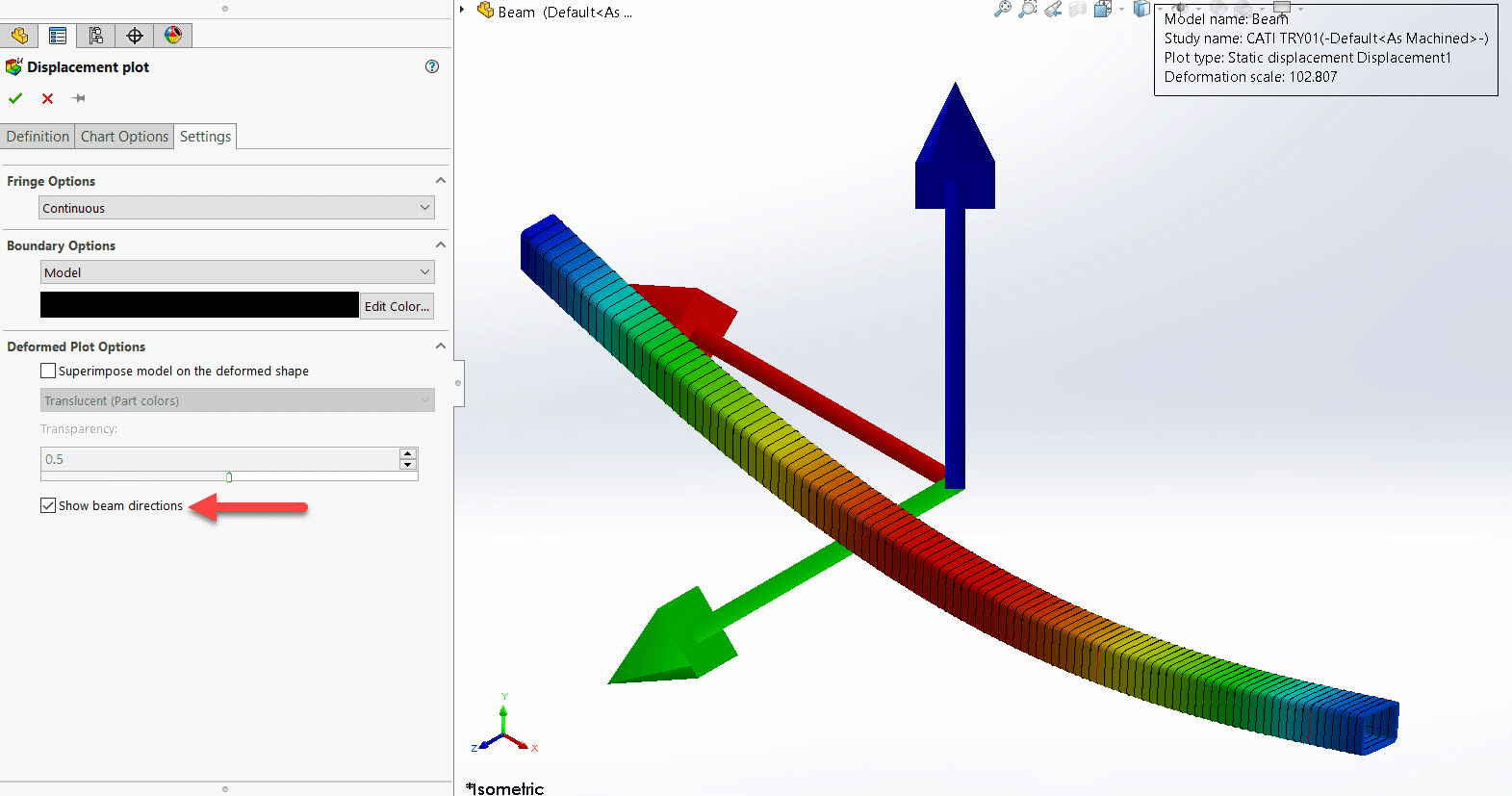Screen dimensions: 1512x796
Task: Open the Boundary Options Model dropdown
Action: [237, 272]
